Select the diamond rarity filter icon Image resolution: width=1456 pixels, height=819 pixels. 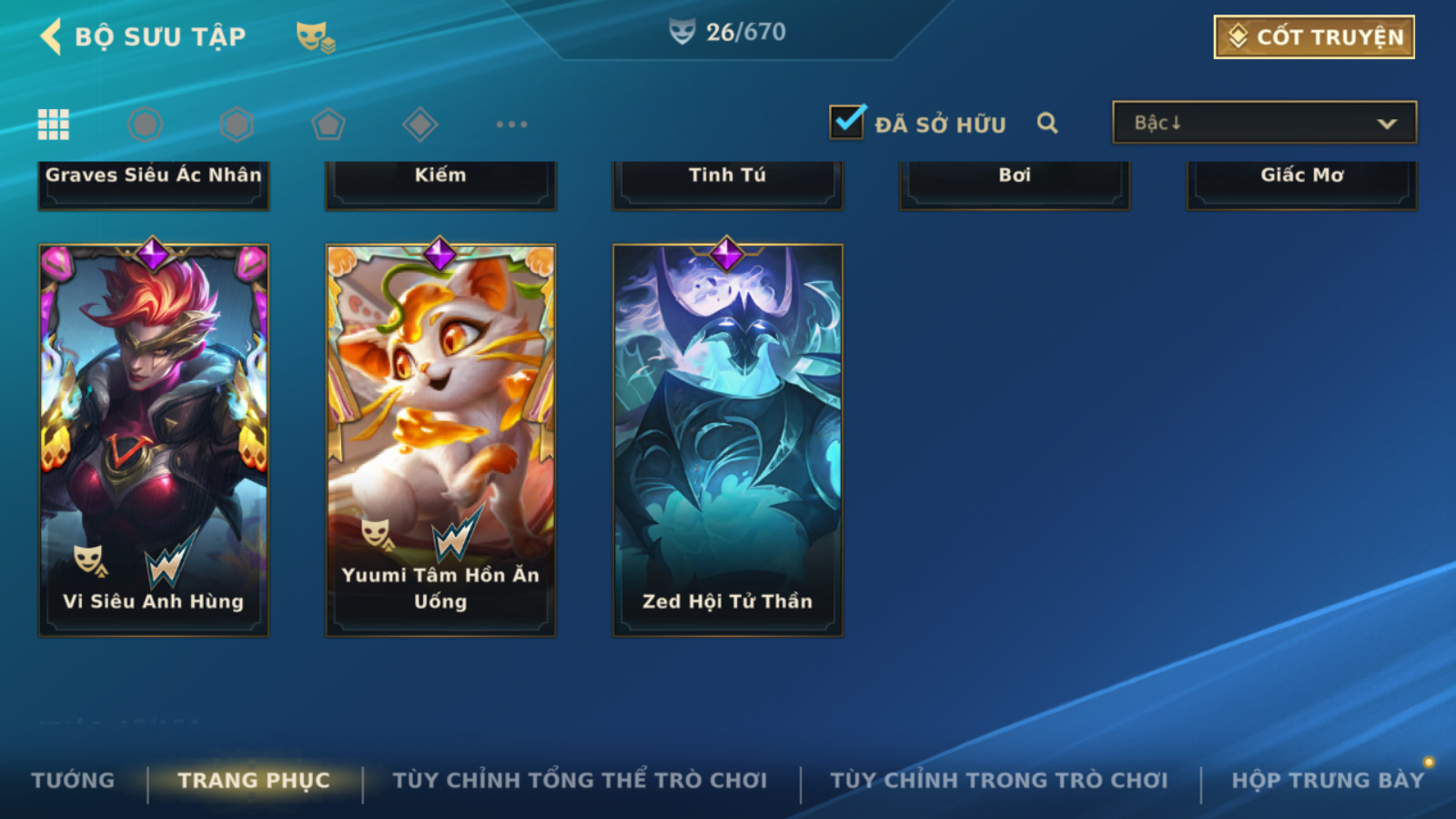[x=420, y=124]
